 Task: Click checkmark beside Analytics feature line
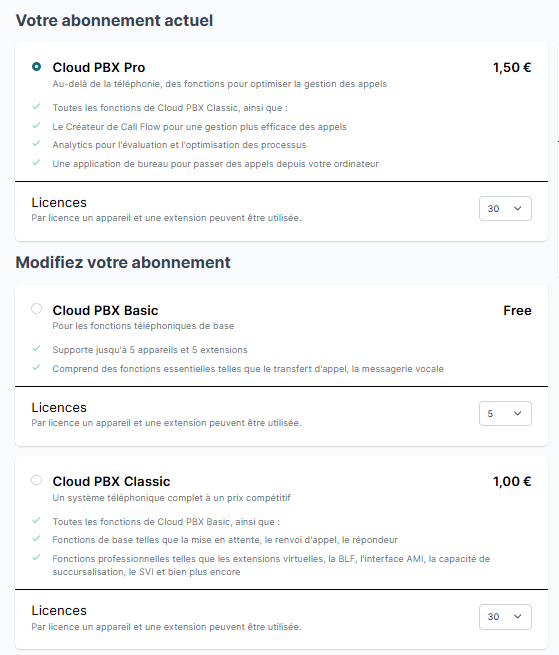tap(36, 144)
